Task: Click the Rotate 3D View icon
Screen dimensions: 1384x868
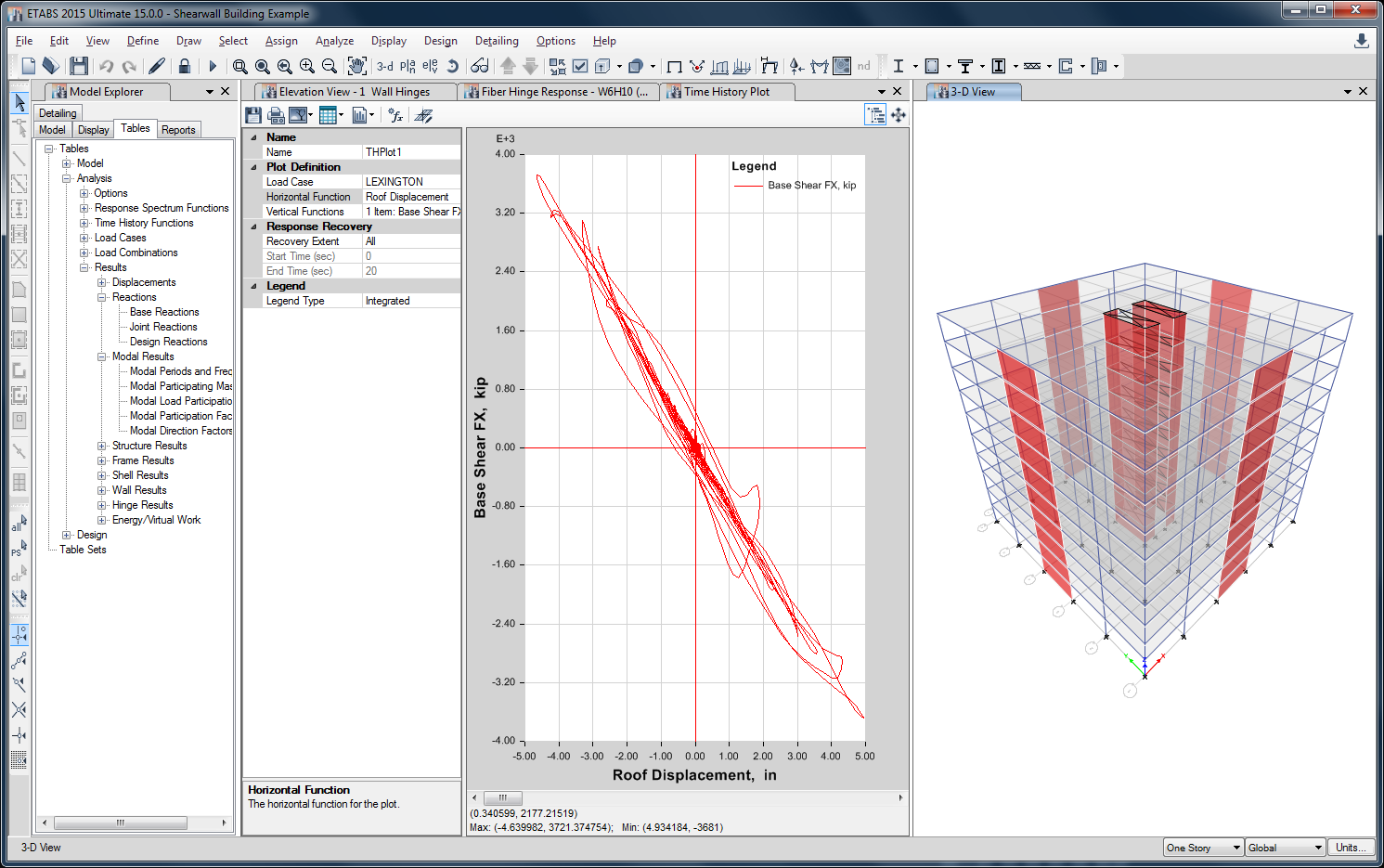Action: pyautogui.click(x=452, y=66)
